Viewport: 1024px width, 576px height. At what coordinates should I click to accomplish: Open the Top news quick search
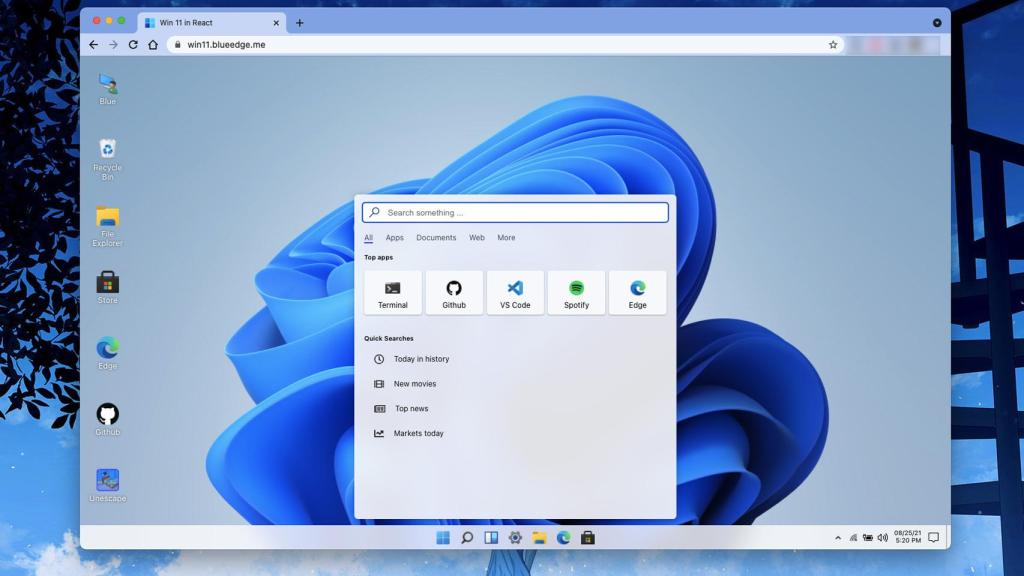[x=412, y=408]
